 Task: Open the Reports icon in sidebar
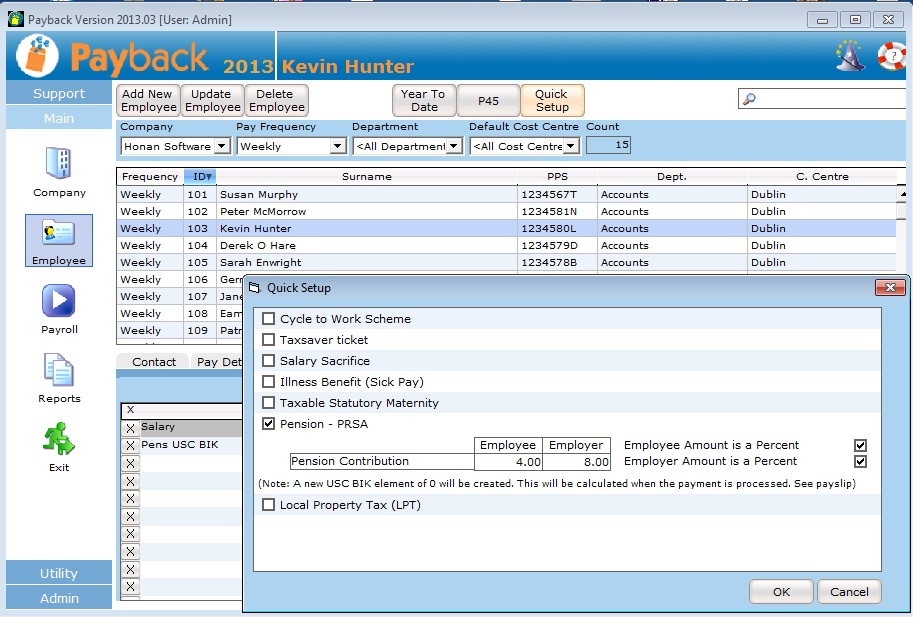[59, 370]
